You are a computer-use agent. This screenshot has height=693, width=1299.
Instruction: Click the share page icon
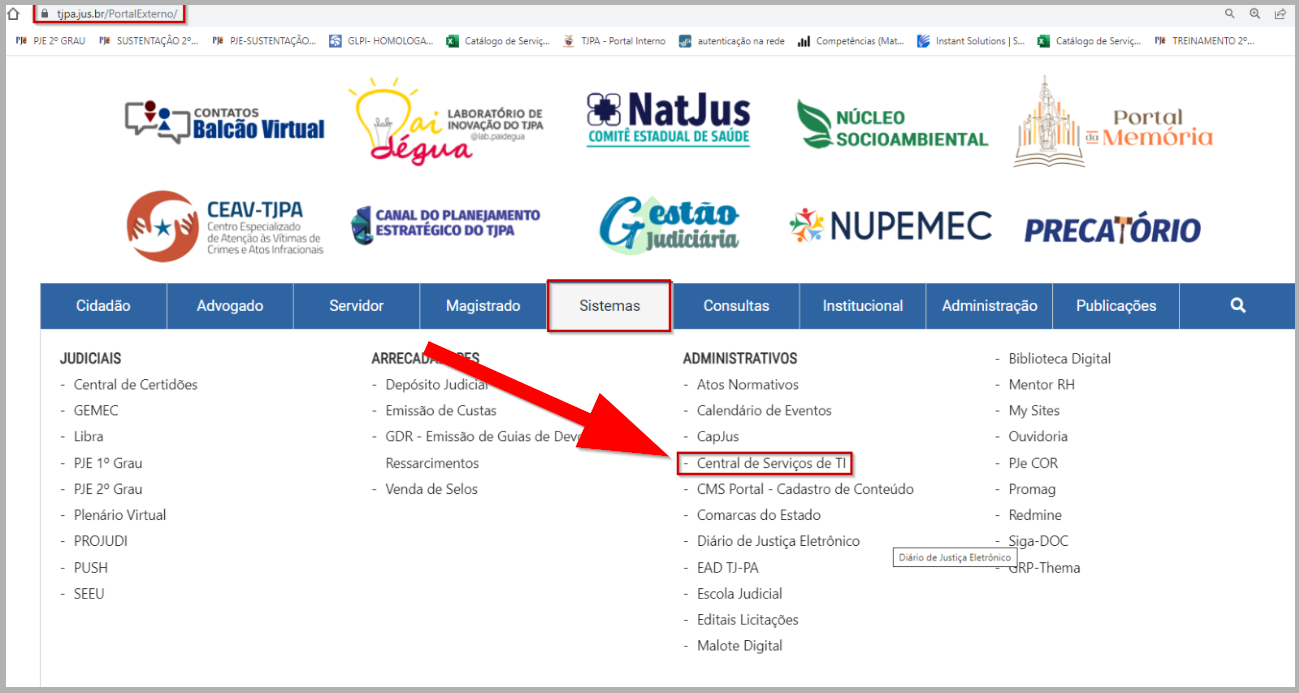[1280, 14]
